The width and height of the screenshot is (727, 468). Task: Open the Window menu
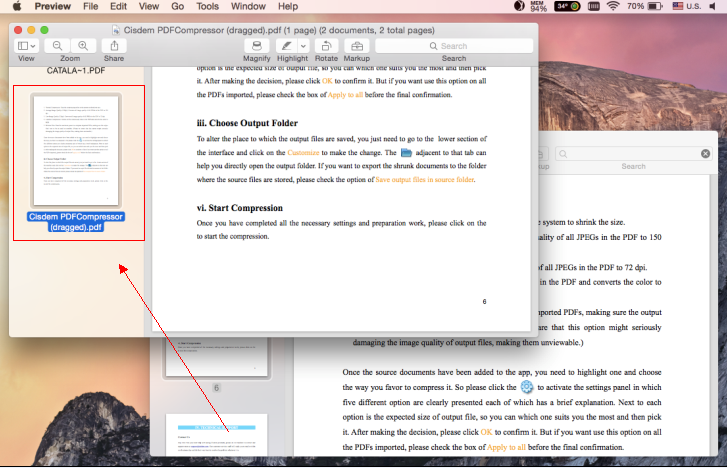(248, 6)
